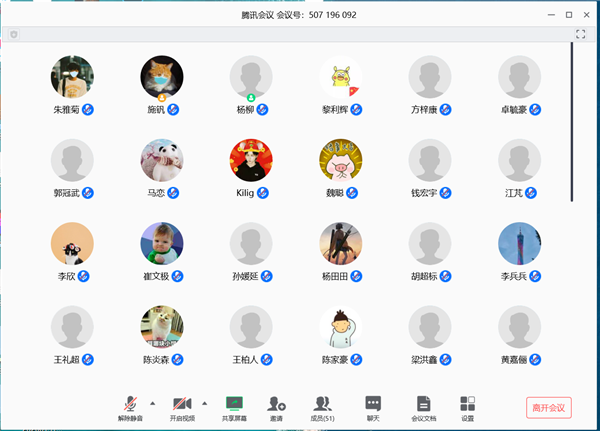Click muted mic icon next to 卓毓豪
The width and height of the screenshot is (600, 431).
tap(535, 110)
